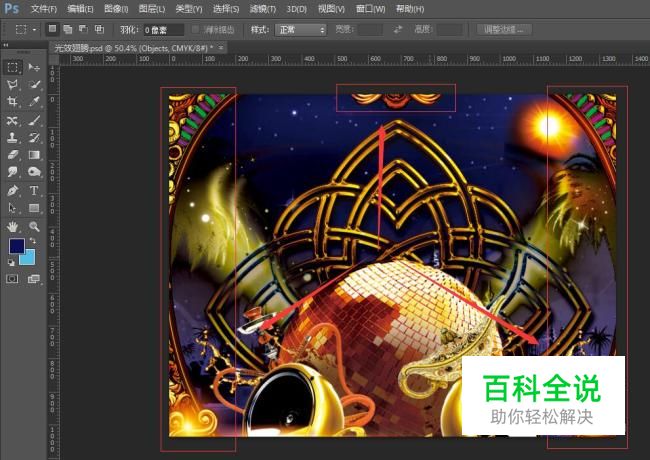Screen dimensions: 650x460
Task: Open the 视图(V) menu
Action: pyautogui.click(x=331, y=9)
